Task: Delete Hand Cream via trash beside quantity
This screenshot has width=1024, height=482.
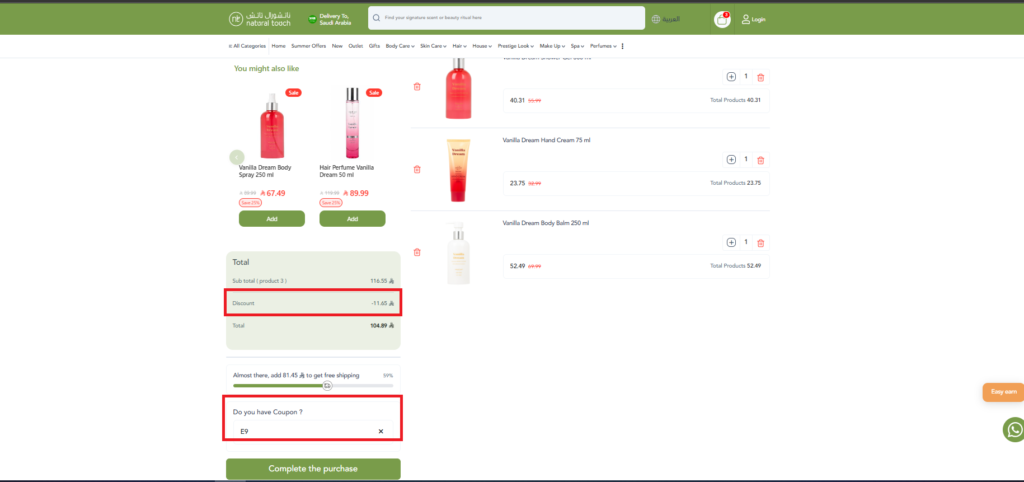Action: click(x=760, y=160)
